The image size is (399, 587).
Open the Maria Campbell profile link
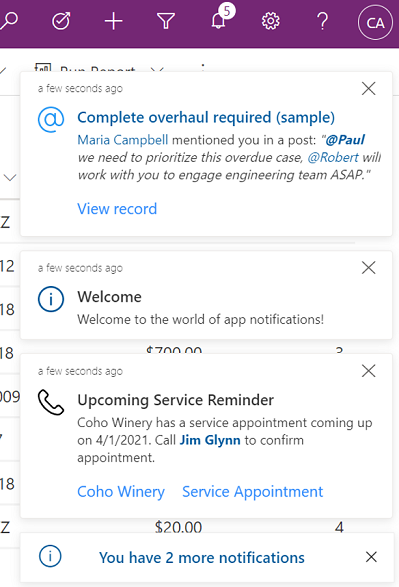[123, 140]
